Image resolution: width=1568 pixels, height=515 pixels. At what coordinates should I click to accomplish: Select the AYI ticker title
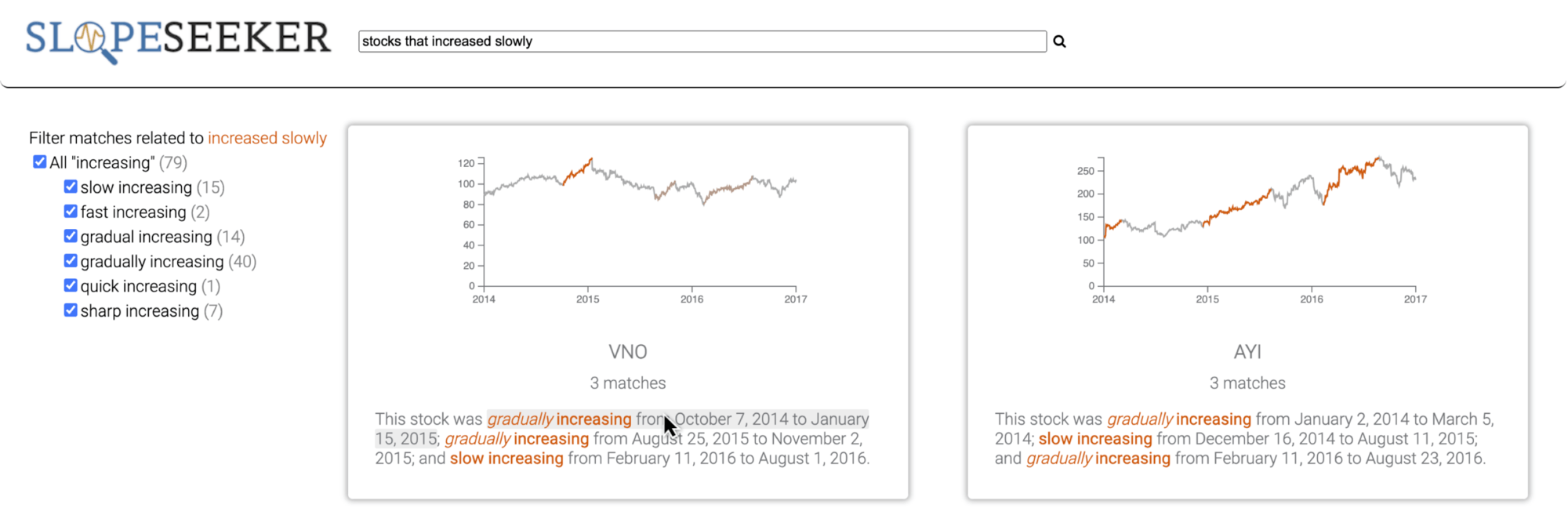coord(1247,352)
